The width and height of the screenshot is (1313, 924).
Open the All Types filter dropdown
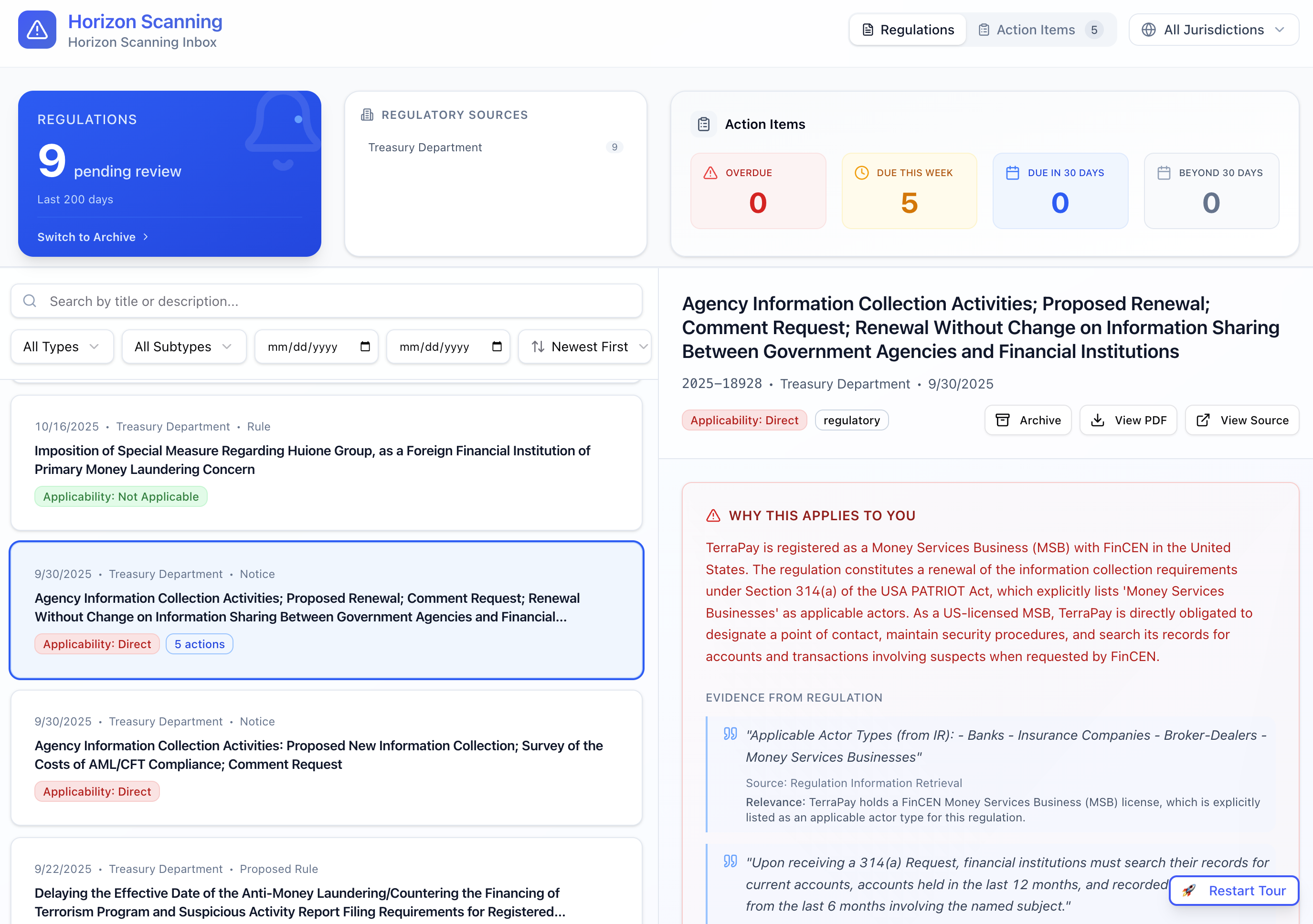coord(62,346)
